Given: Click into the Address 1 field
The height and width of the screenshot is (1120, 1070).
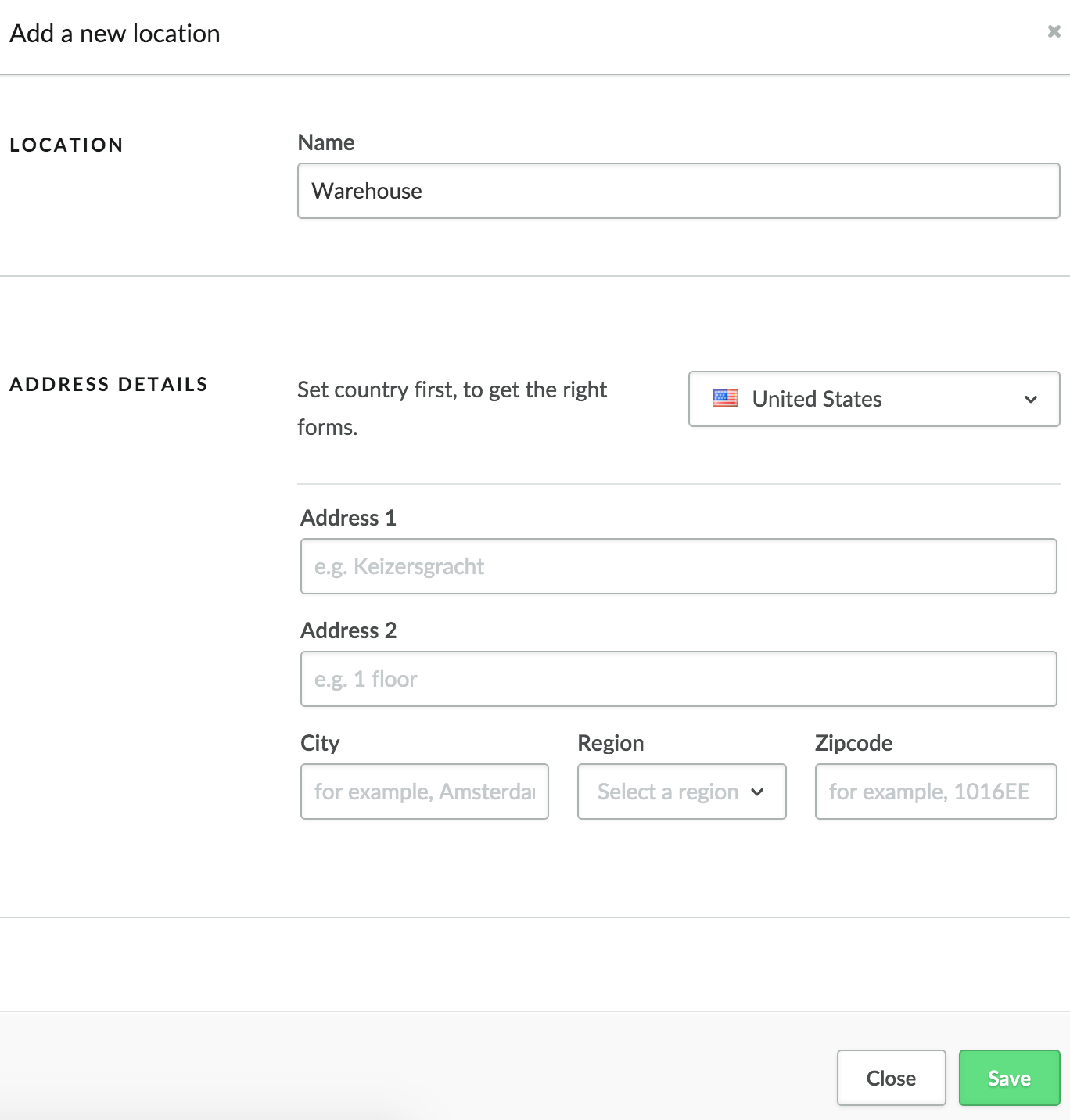Looking at the screenshot, I should [x=677, y=566].
